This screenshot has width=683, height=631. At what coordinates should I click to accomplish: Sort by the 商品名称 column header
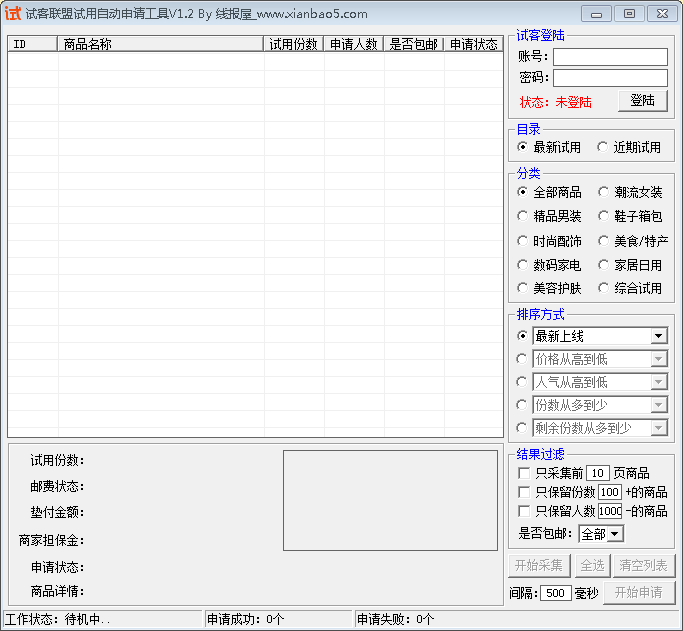(160, 44)
